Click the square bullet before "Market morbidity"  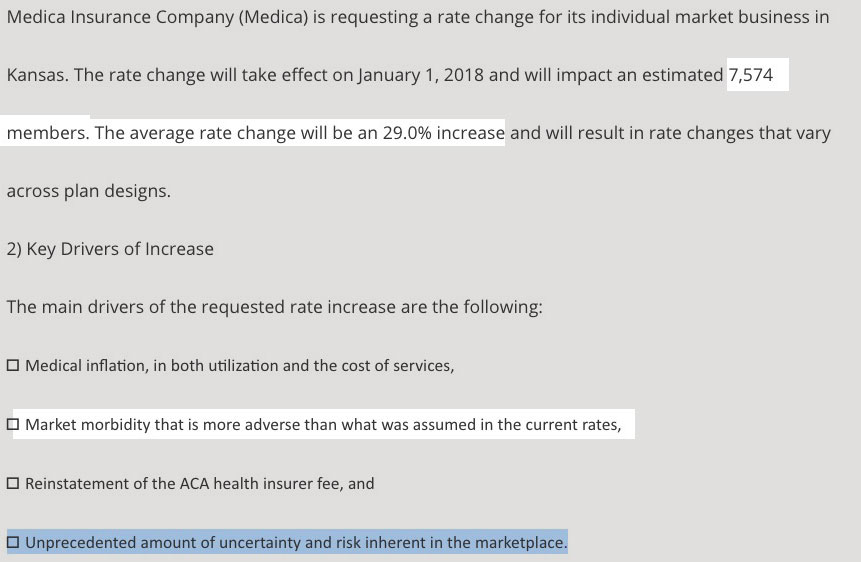tap(12, 425)
